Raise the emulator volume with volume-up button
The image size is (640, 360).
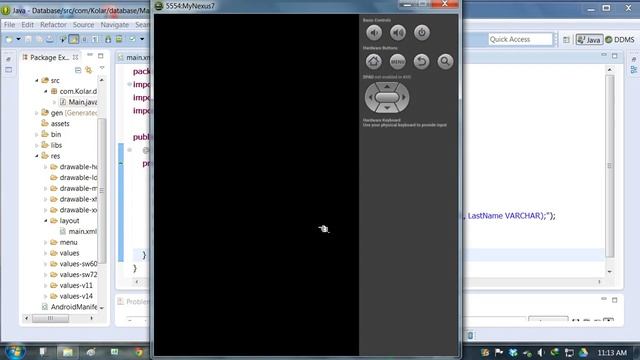pos(398,33)
